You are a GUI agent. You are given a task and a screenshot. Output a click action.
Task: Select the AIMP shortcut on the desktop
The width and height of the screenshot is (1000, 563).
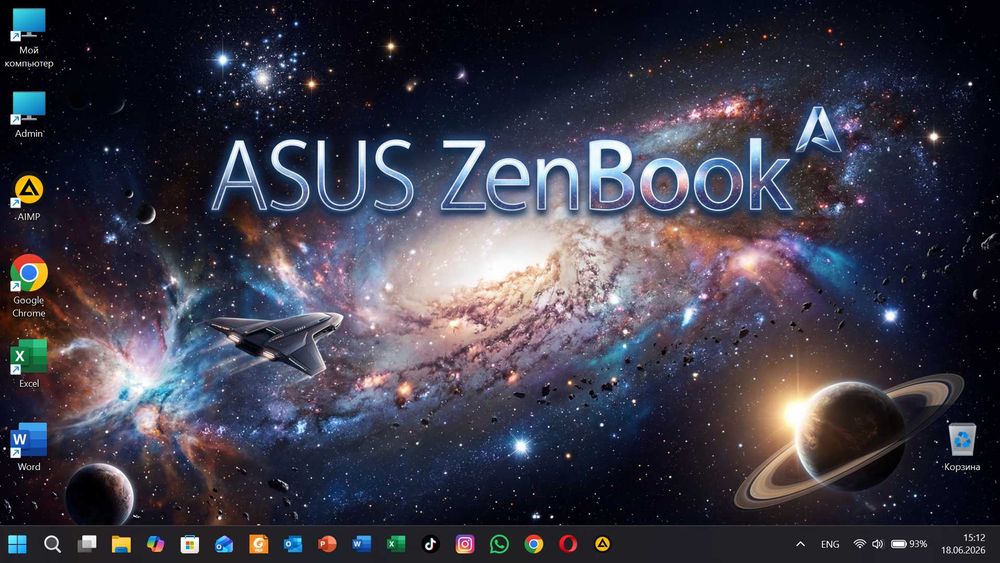click(x=29, y=198)
